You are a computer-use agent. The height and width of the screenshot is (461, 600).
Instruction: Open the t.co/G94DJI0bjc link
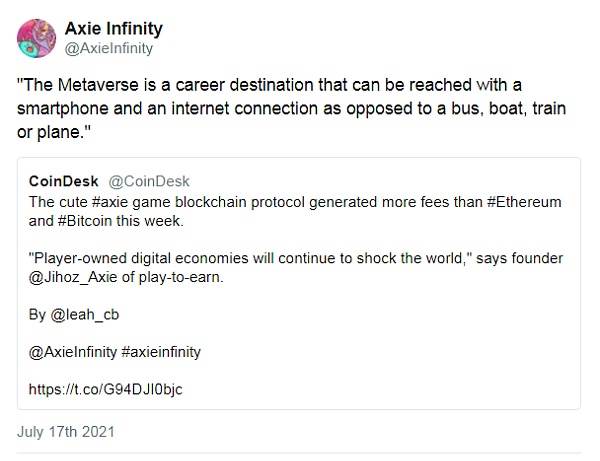tap(106, 389)
